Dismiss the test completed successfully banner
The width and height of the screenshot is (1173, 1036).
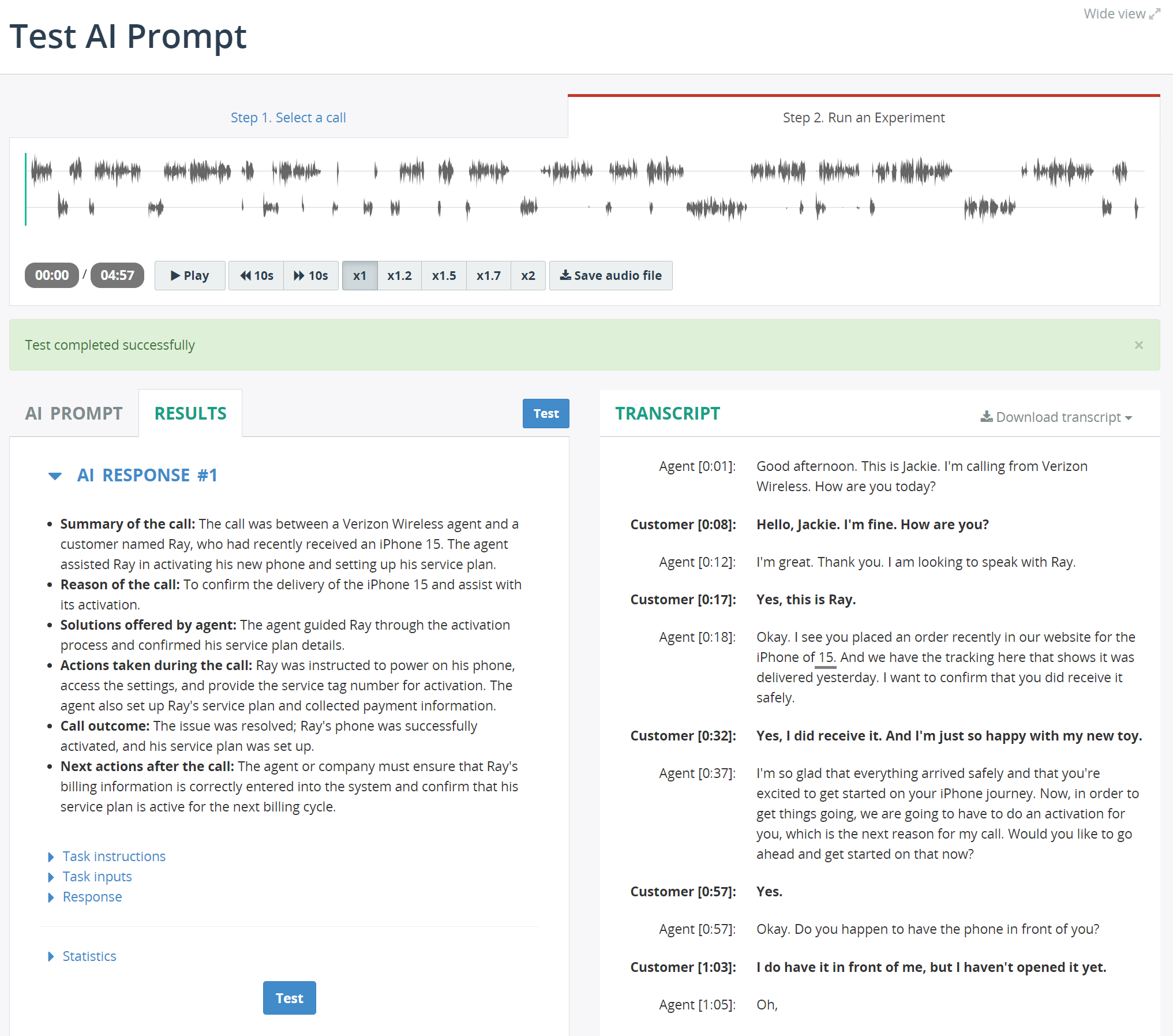pos(1139,345)
